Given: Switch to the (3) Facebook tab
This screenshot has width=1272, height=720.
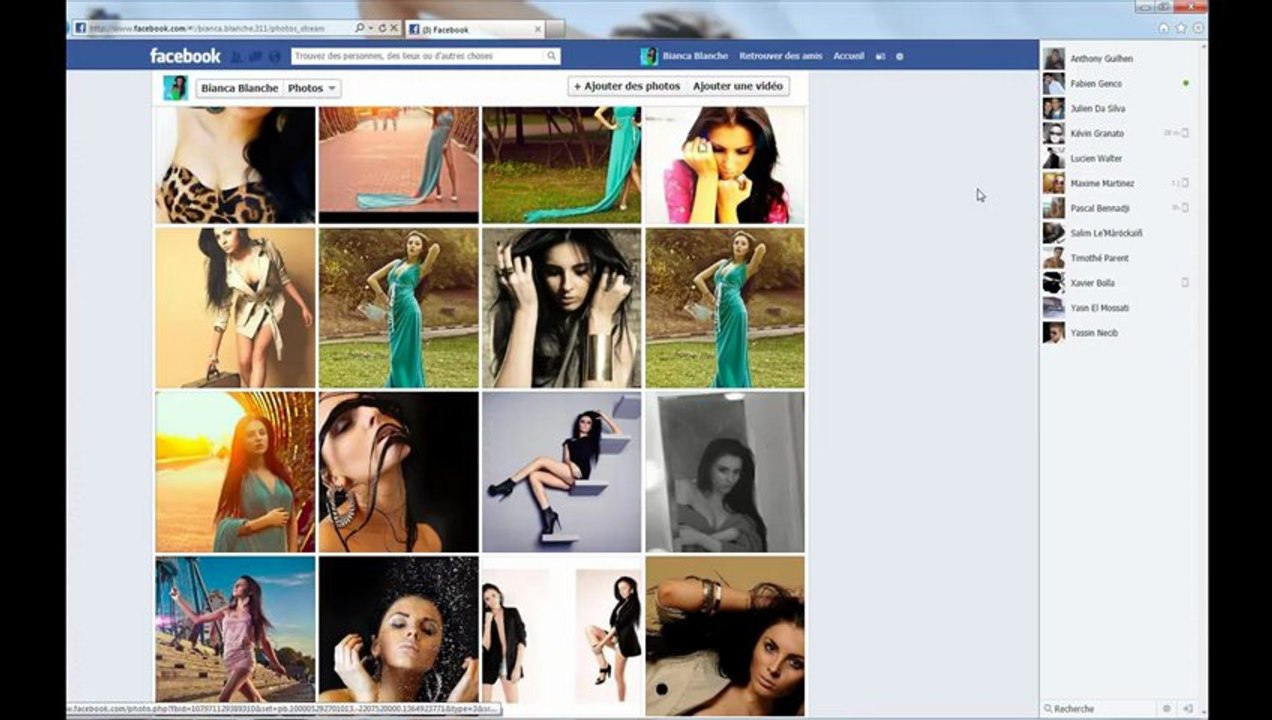Looking at the screenshot, I should pyautogui.click(x=474, y=29).
